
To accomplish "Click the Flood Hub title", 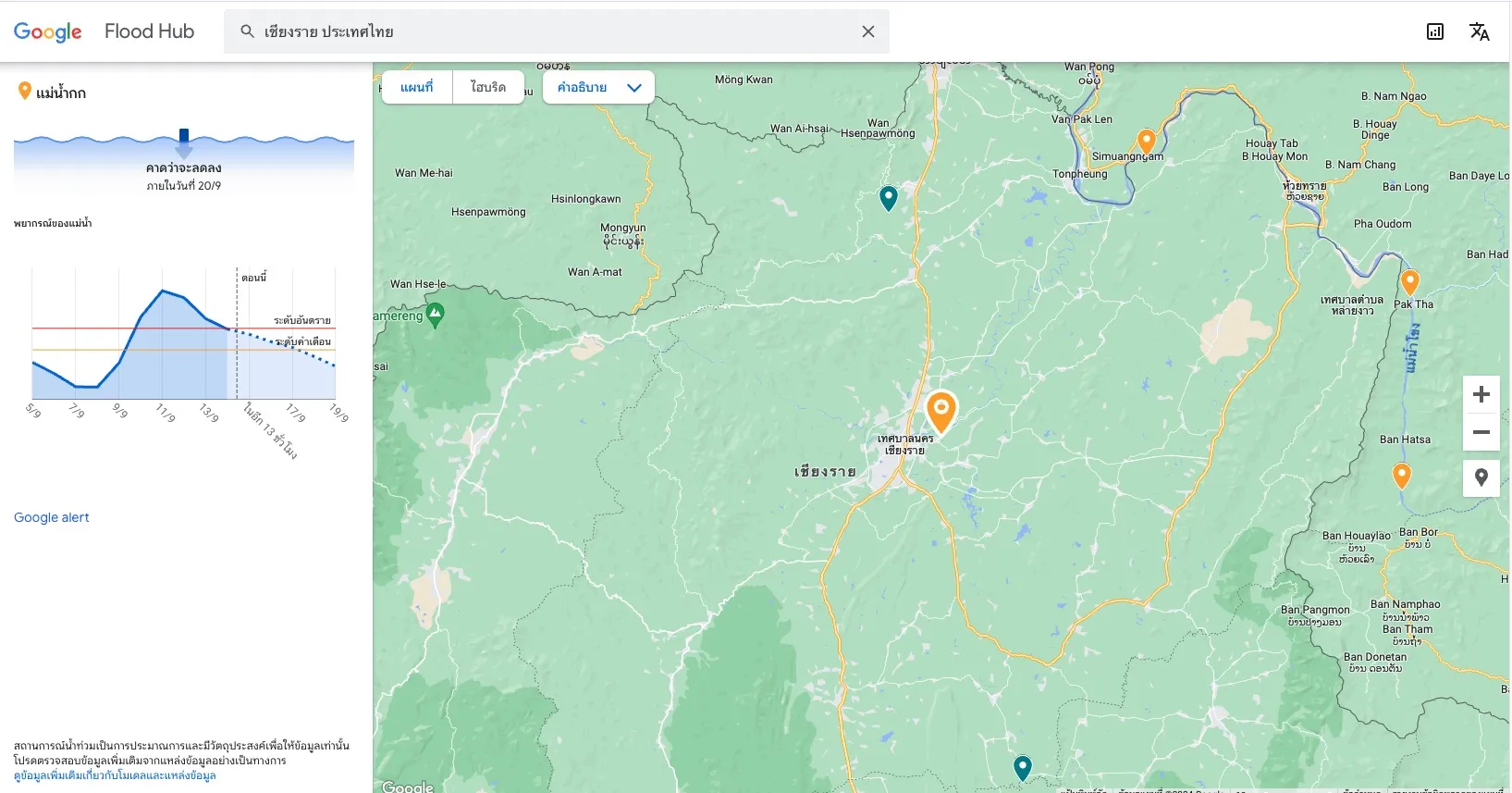I will (x=150, y=31).
